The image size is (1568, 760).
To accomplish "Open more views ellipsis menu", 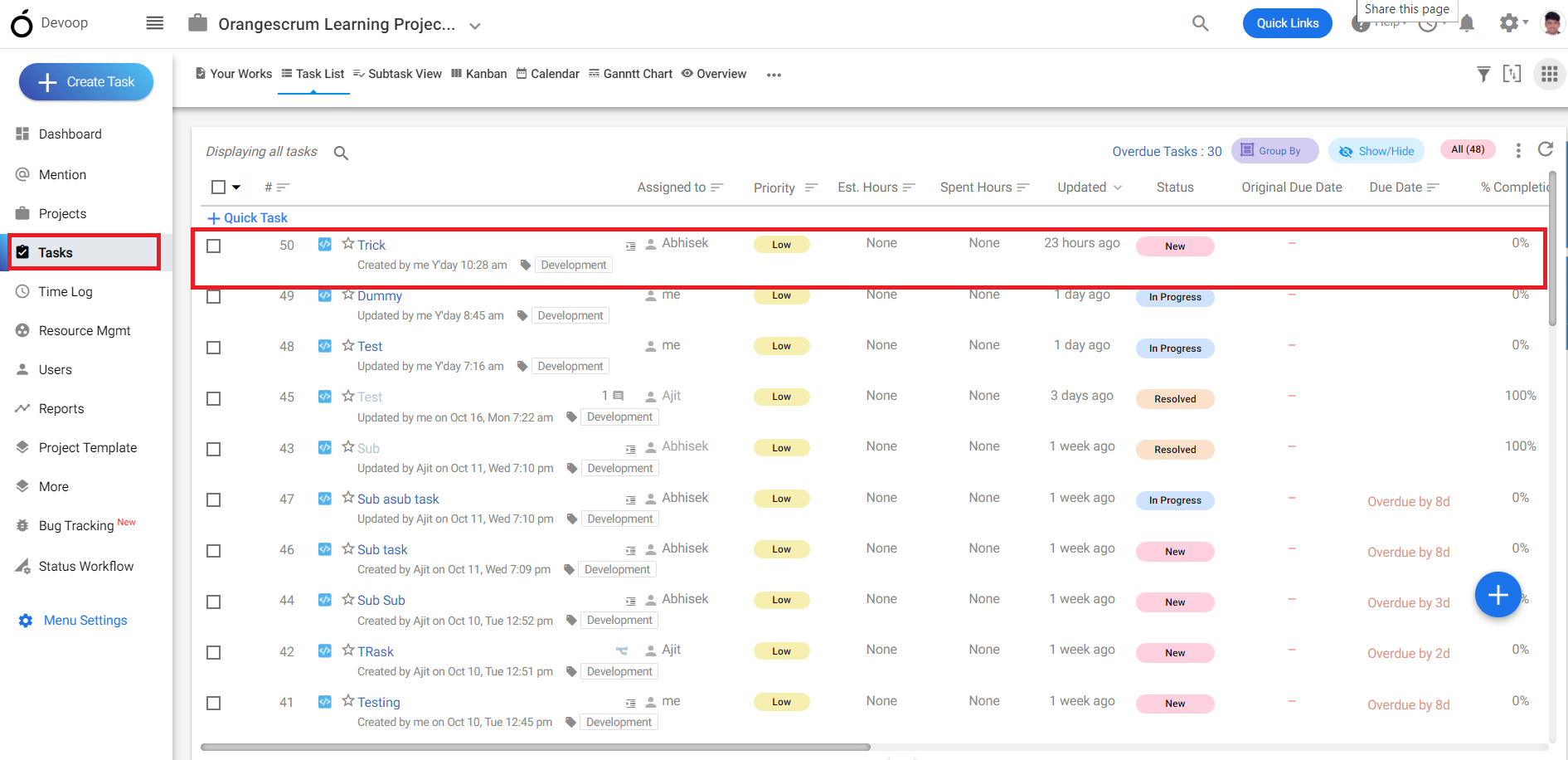I will coord(774,75).
